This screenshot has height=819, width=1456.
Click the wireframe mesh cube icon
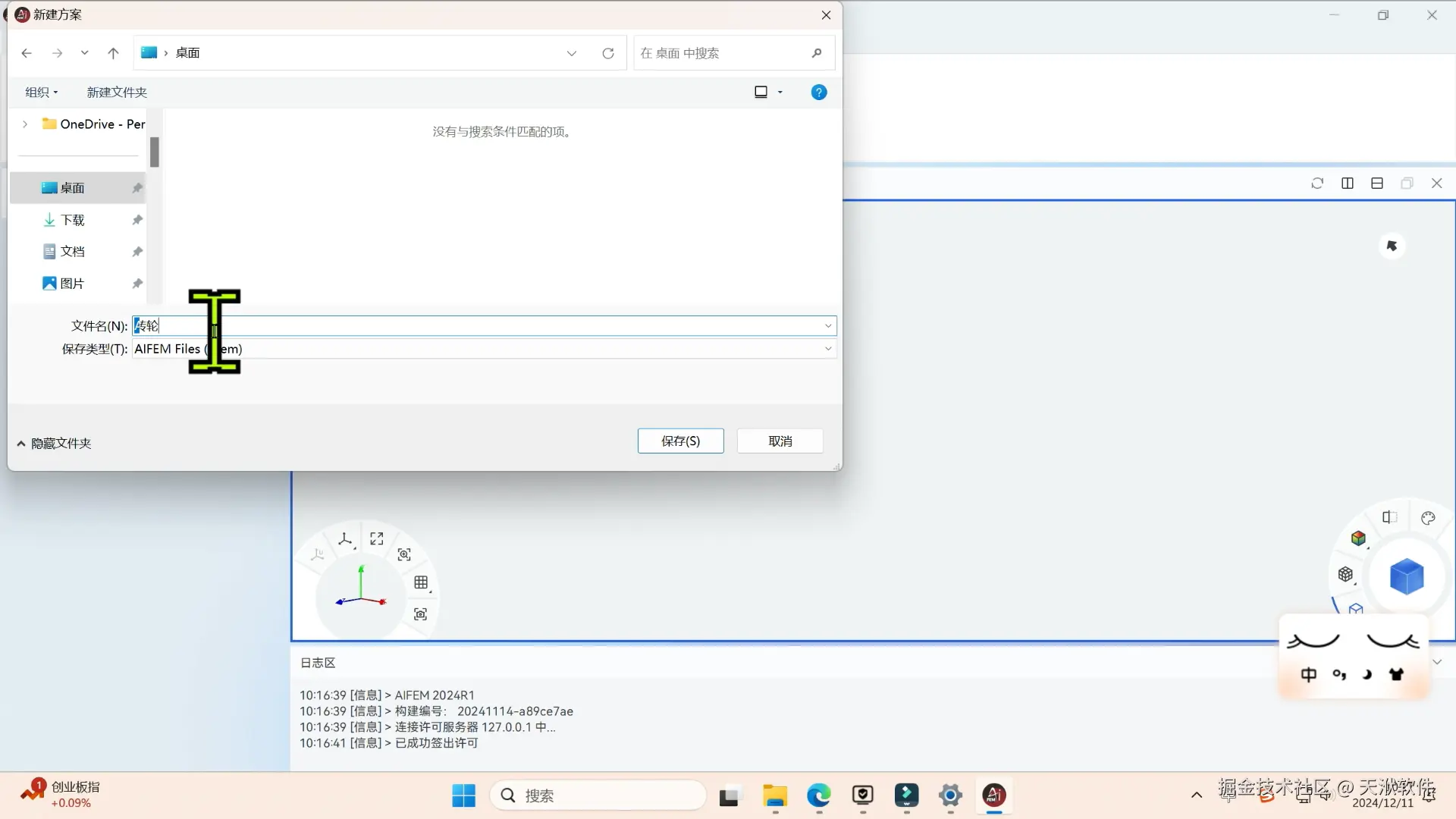[x=1345, y=574]
